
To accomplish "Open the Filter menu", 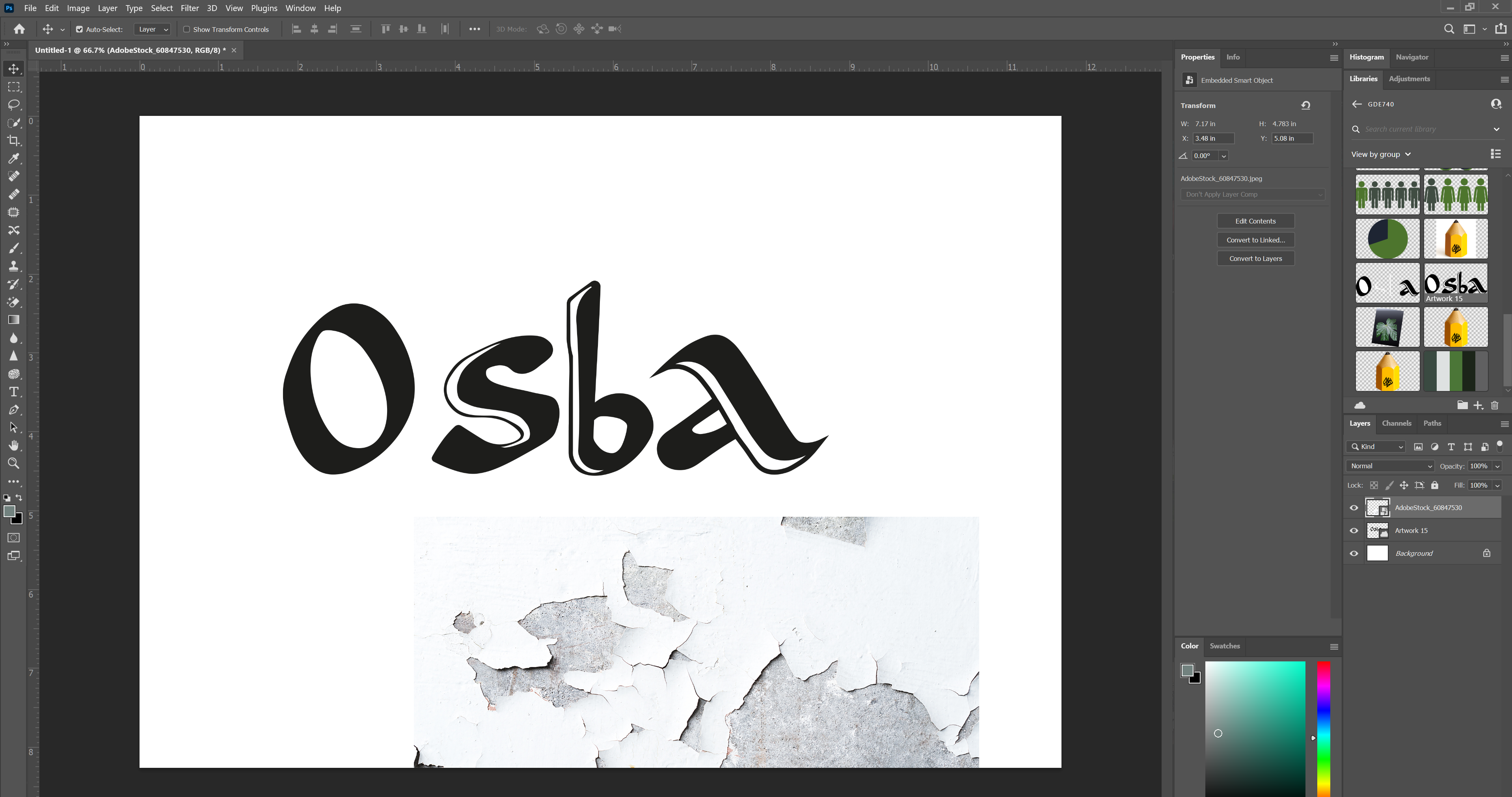I will pos(189,8).
